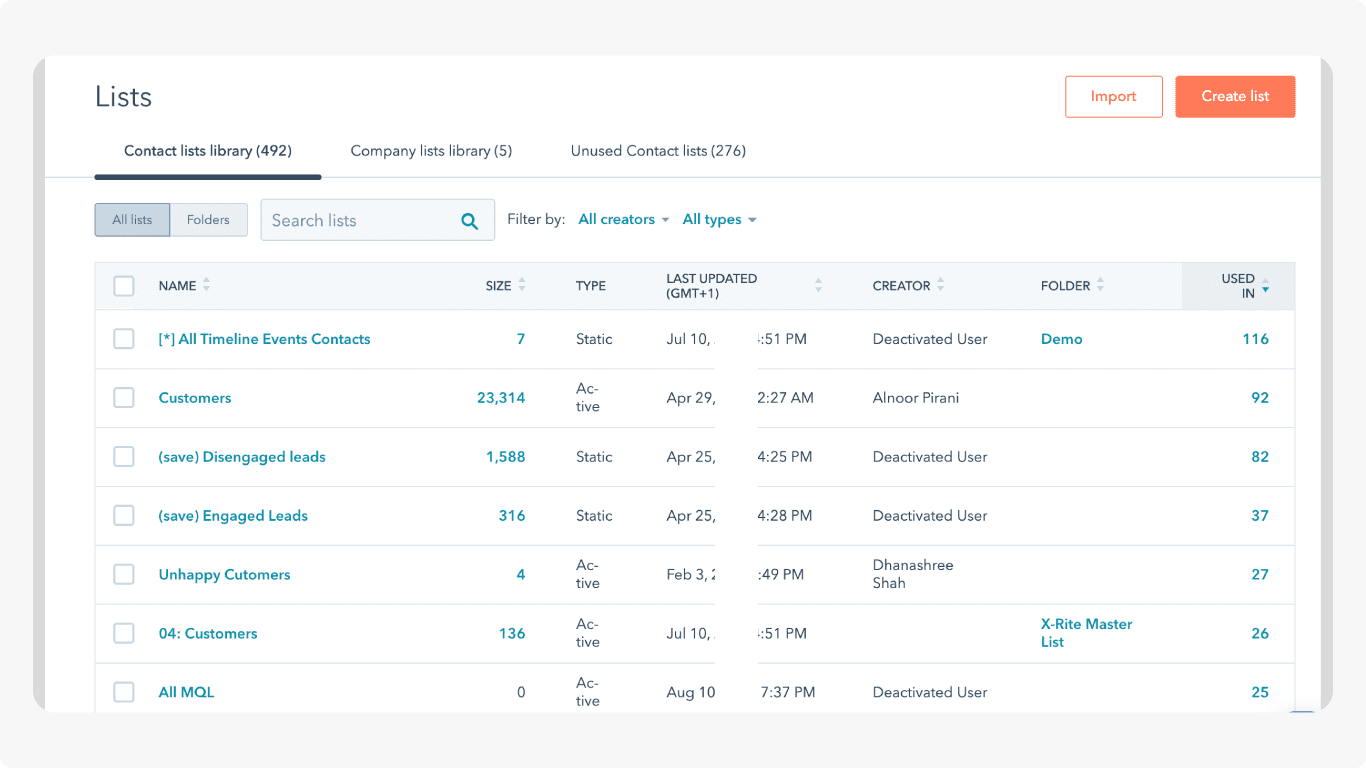Click the 116 used-in count
Image resolution: width=1366 pixels, height=768 pixels.
[x=1255, y=339]
